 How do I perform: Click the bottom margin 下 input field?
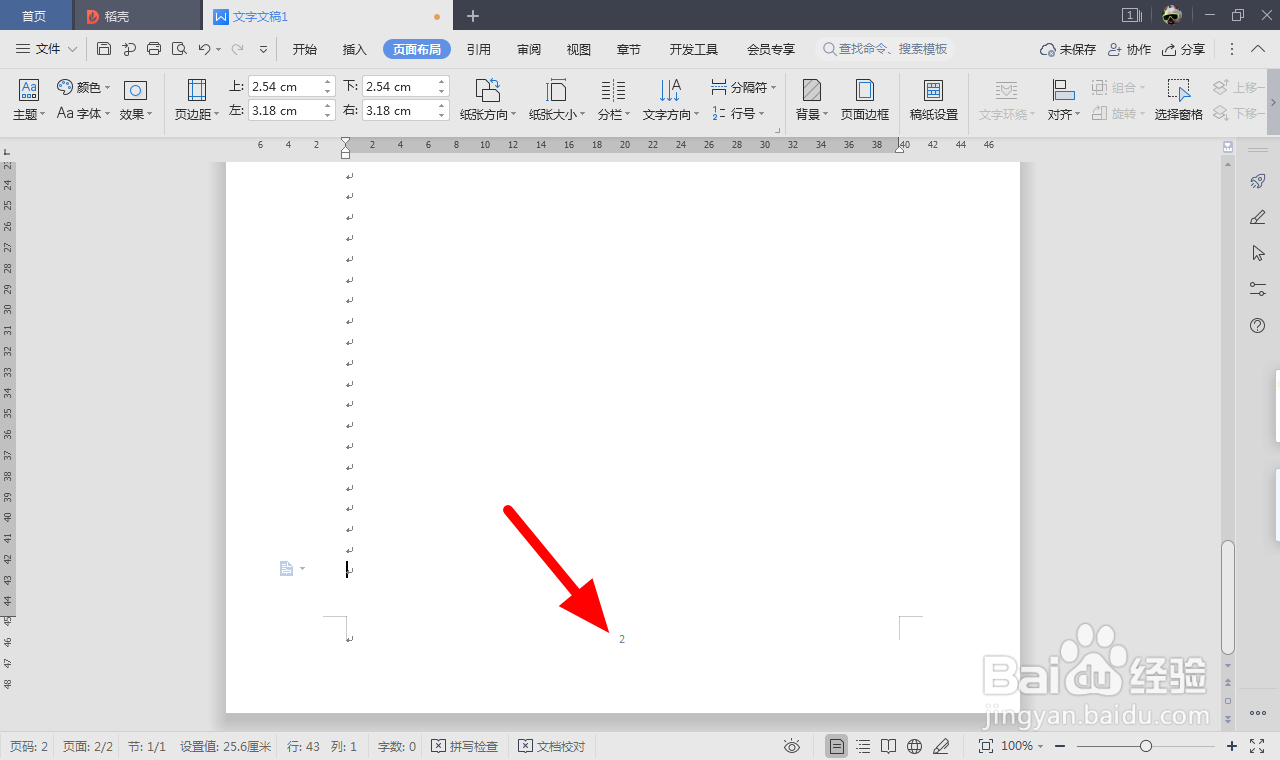point(398,87)
